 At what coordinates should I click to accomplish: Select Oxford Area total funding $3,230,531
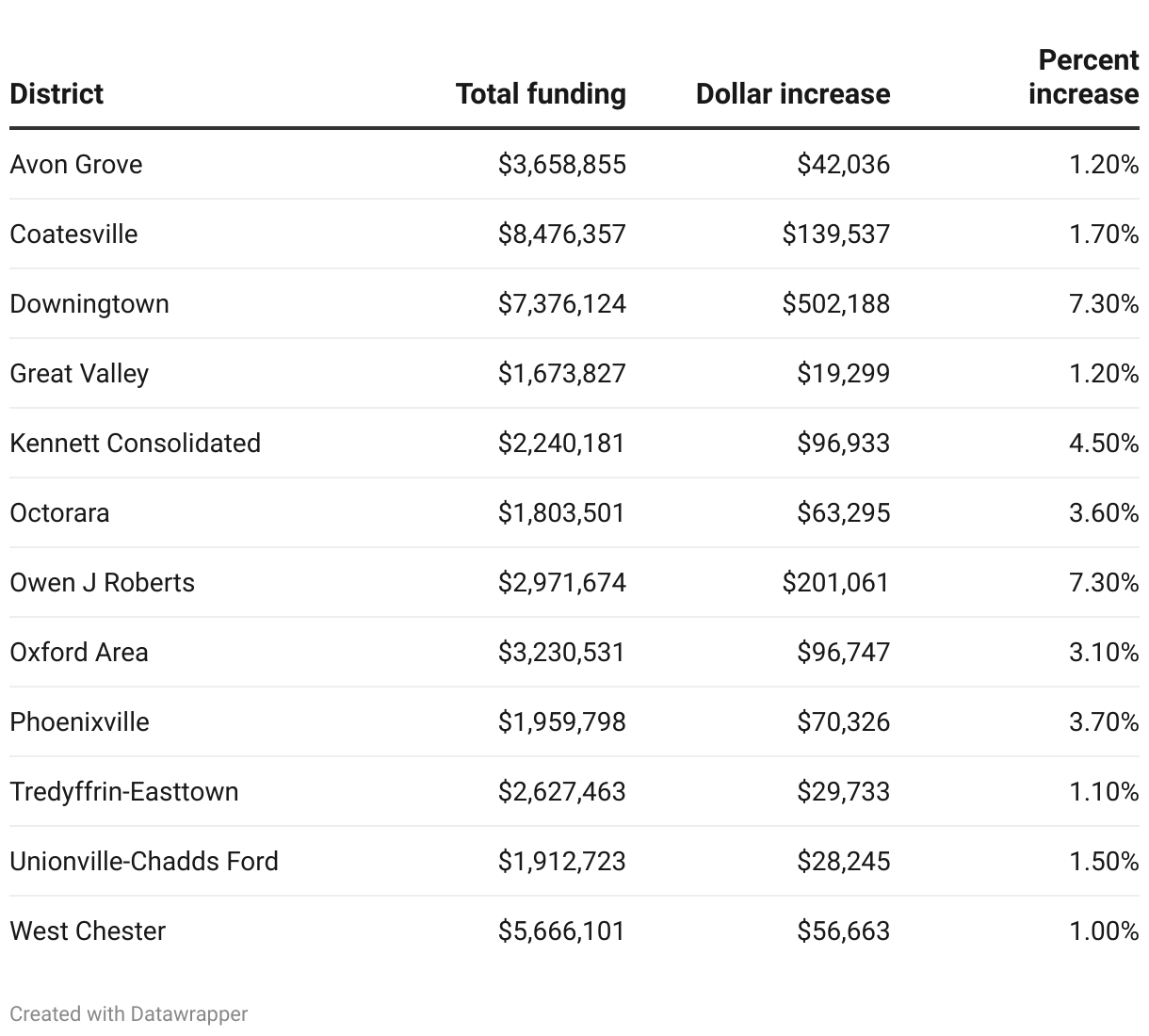tap(561, 653)
